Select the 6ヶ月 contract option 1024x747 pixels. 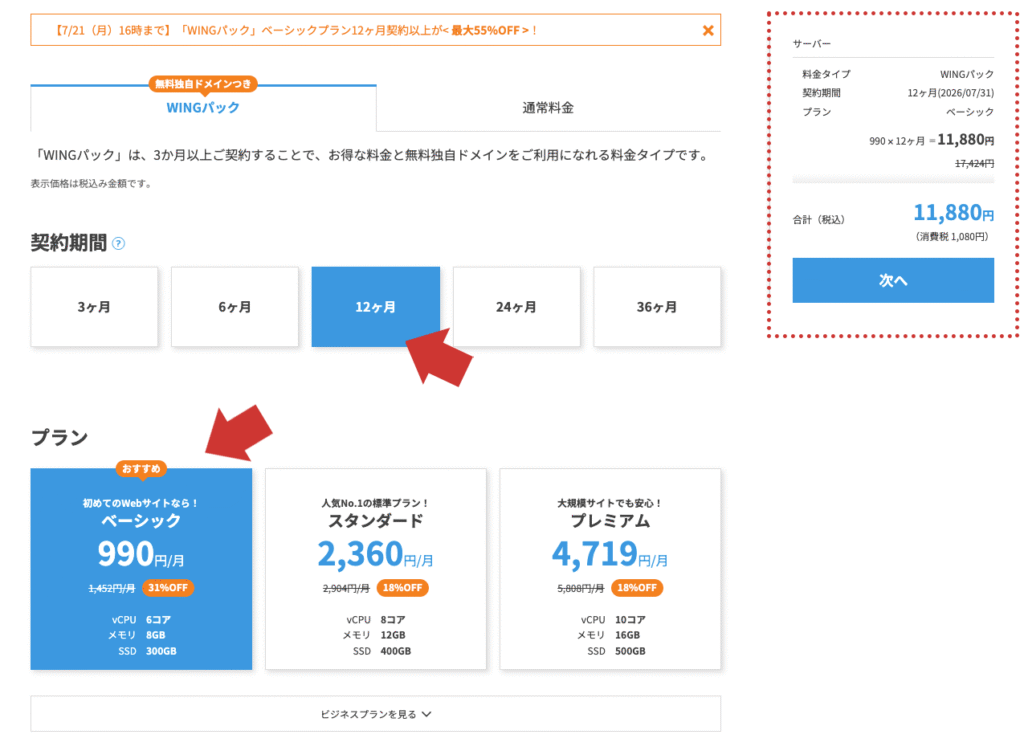[235, 307]
